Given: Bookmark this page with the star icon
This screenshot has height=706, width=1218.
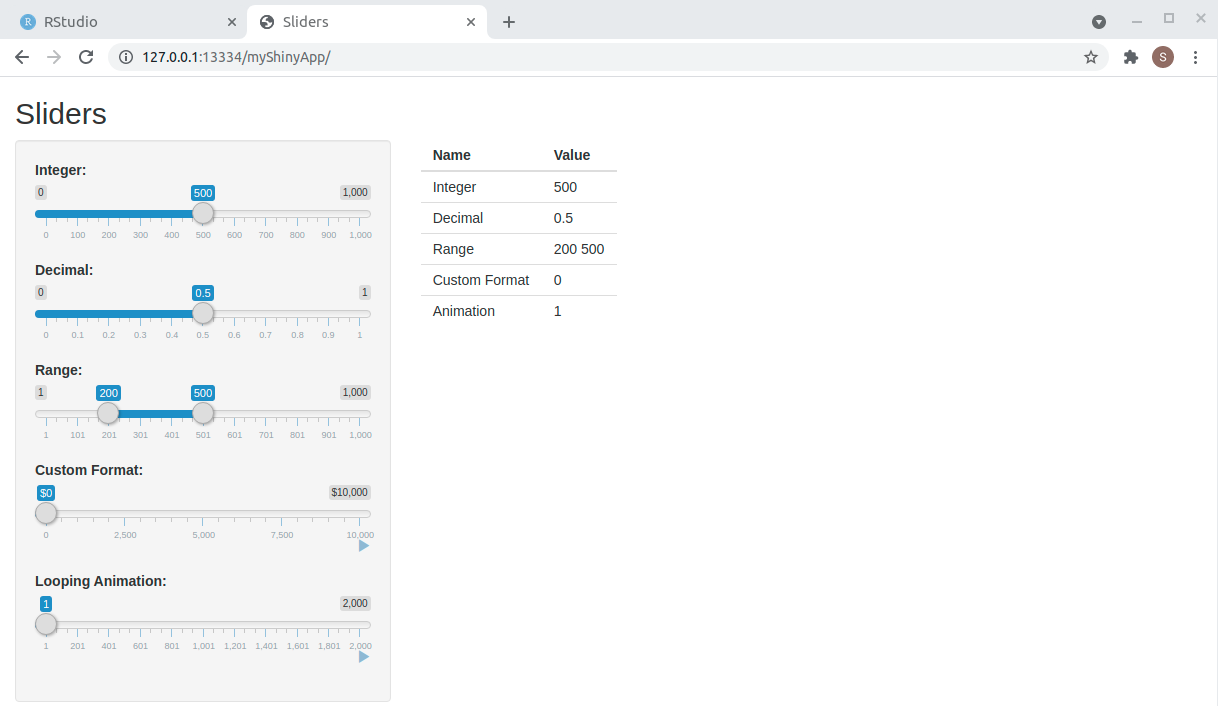Looking at the screenshot, I should click(1091, 57).
